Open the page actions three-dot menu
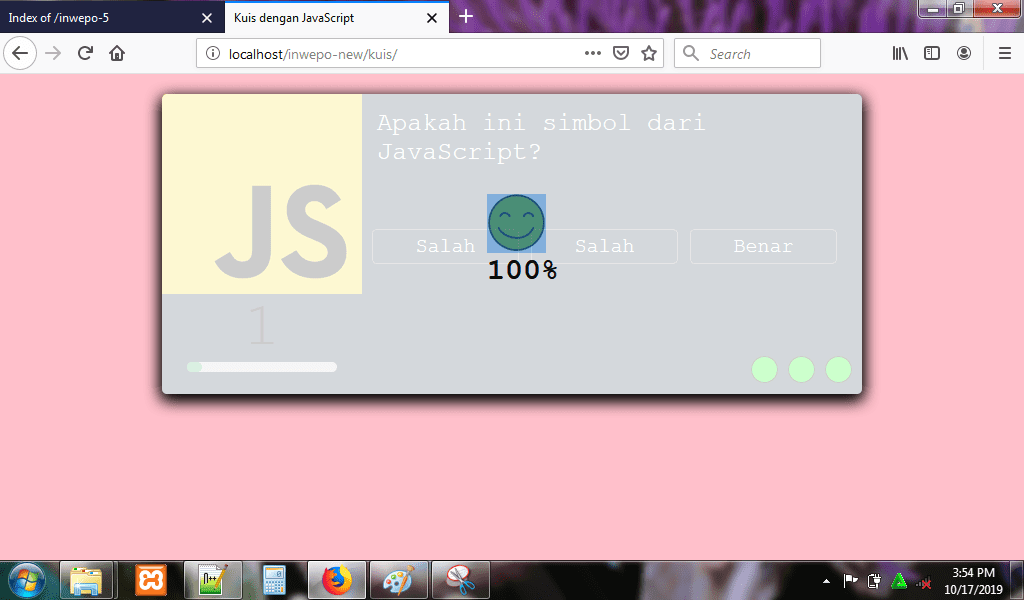This screenshot has width=1024, height=600. [x=592, y=53]
